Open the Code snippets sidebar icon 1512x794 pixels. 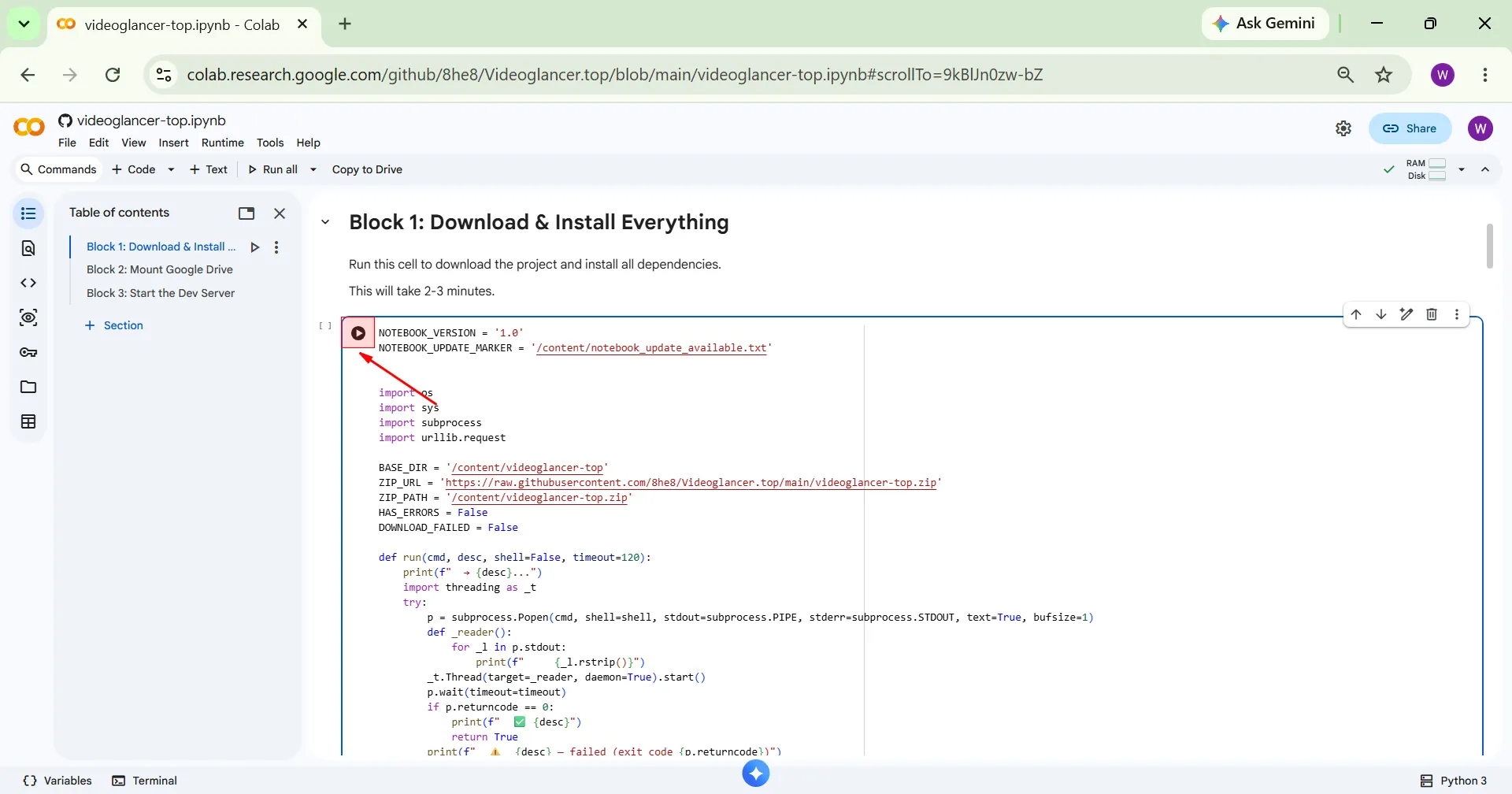[x=28, y=283]
